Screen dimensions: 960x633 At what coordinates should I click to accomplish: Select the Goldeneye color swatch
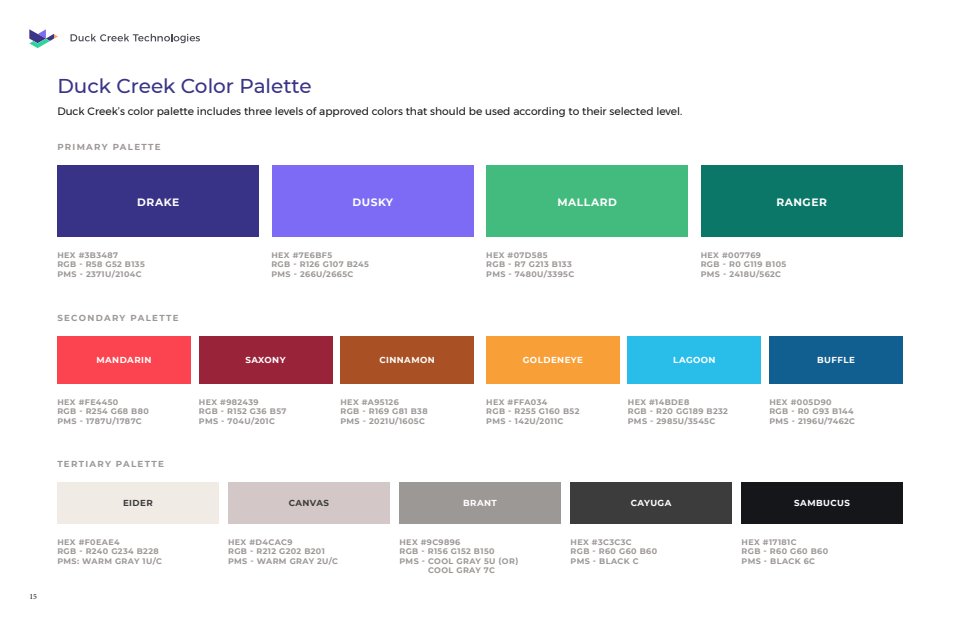tap(553, 360)
